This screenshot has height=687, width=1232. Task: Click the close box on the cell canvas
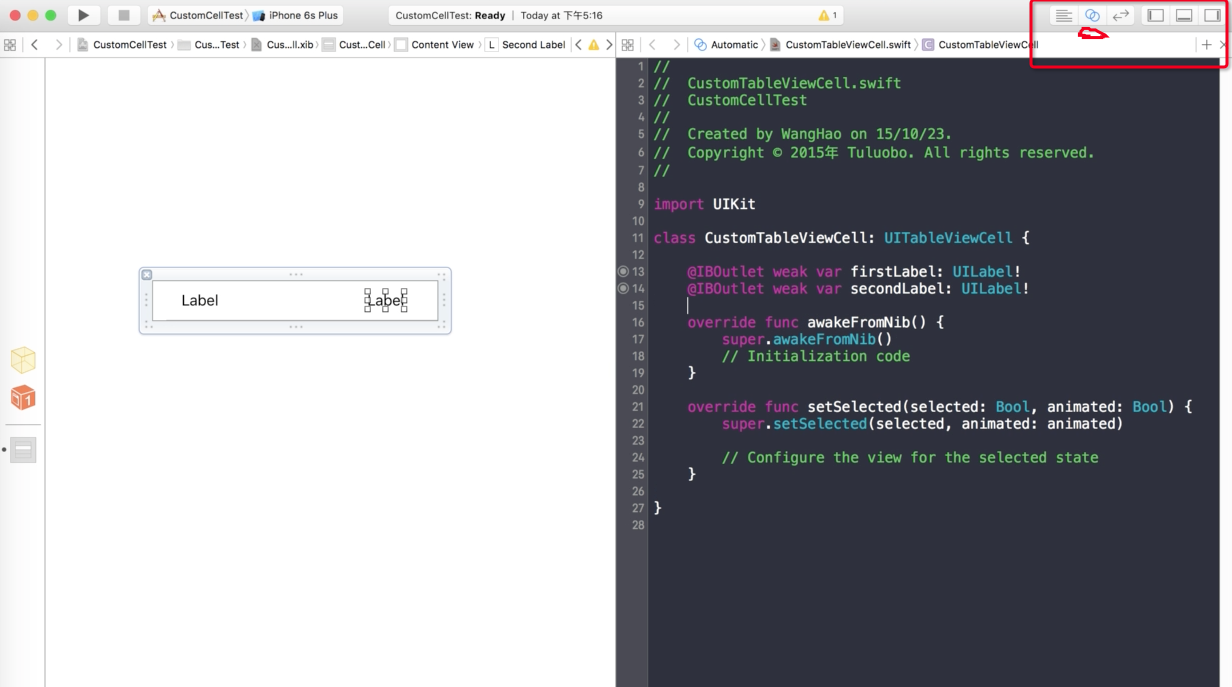point(146,275)
